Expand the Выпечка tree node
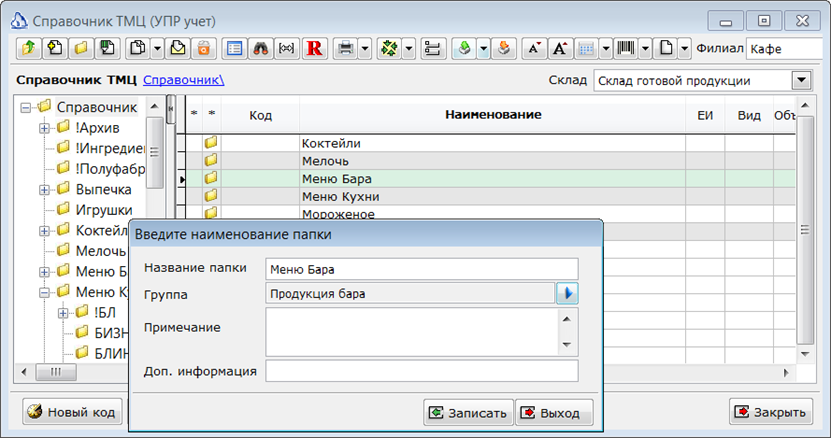This screenshot has height=438, width=831. click(45, 190)
